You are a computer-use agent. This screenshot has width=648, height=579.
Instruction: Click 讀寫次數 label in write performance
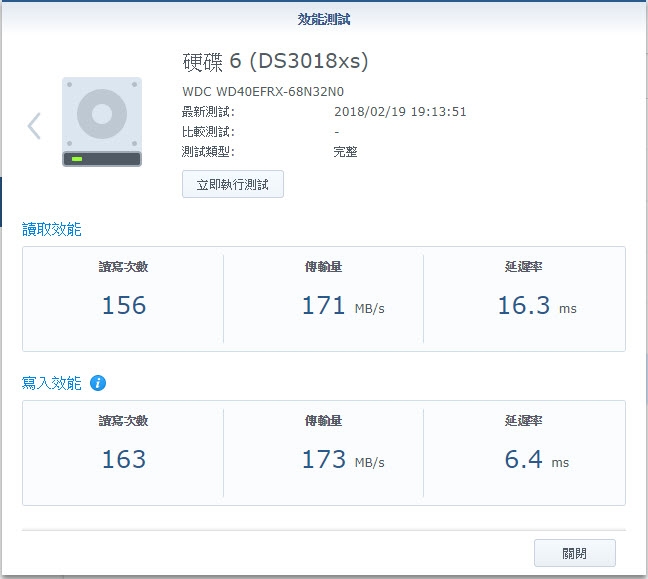pyautogui.click(x=123, y=421)
